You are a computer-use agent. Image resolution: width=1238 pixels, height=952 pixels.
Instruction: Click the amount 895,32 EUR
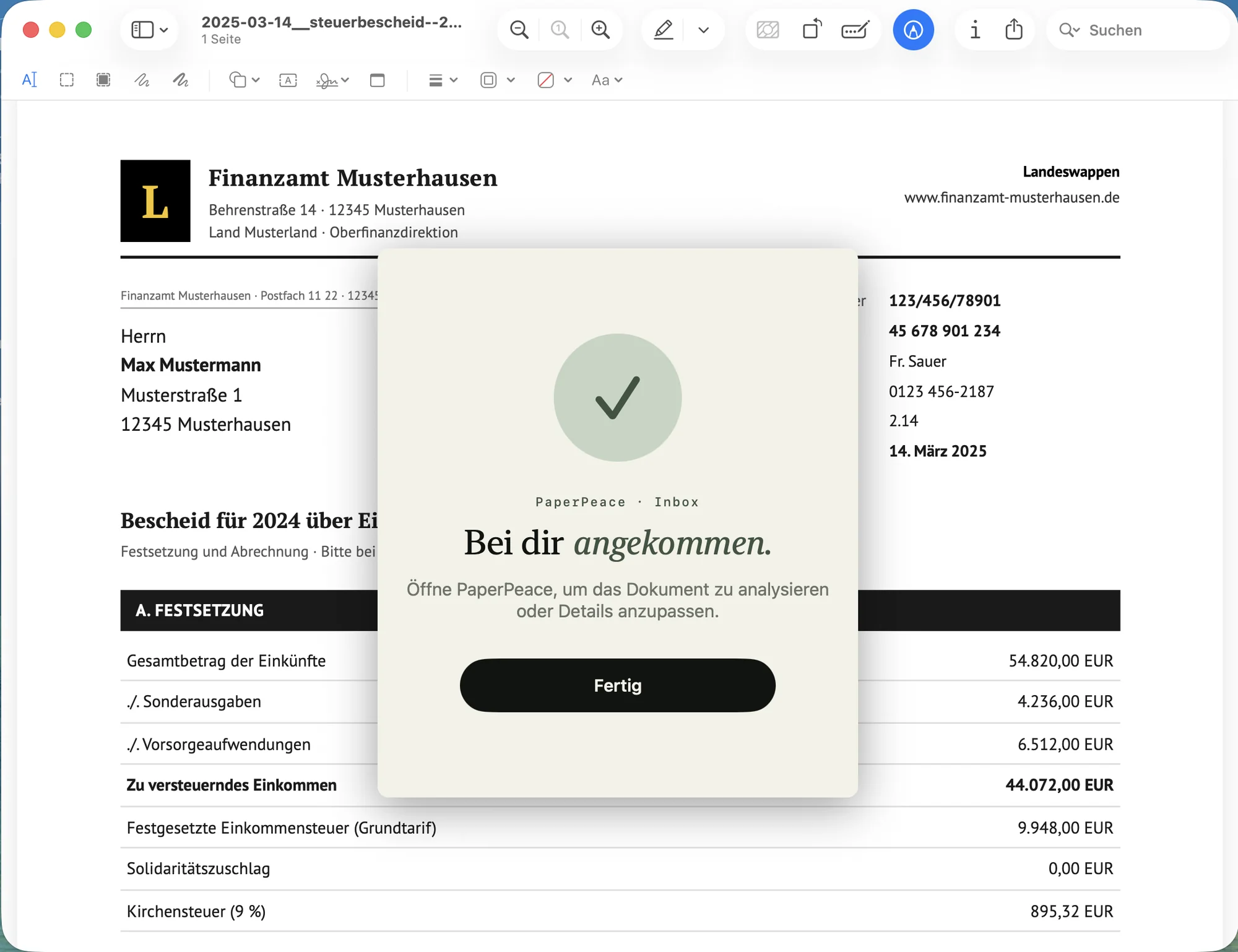(1071, 911)
